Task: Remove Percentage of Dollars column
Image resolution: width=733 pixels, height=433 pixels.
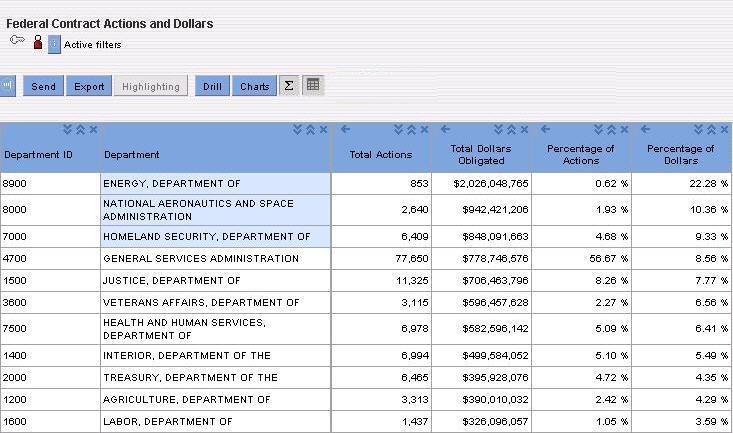Action: [725, 130]
